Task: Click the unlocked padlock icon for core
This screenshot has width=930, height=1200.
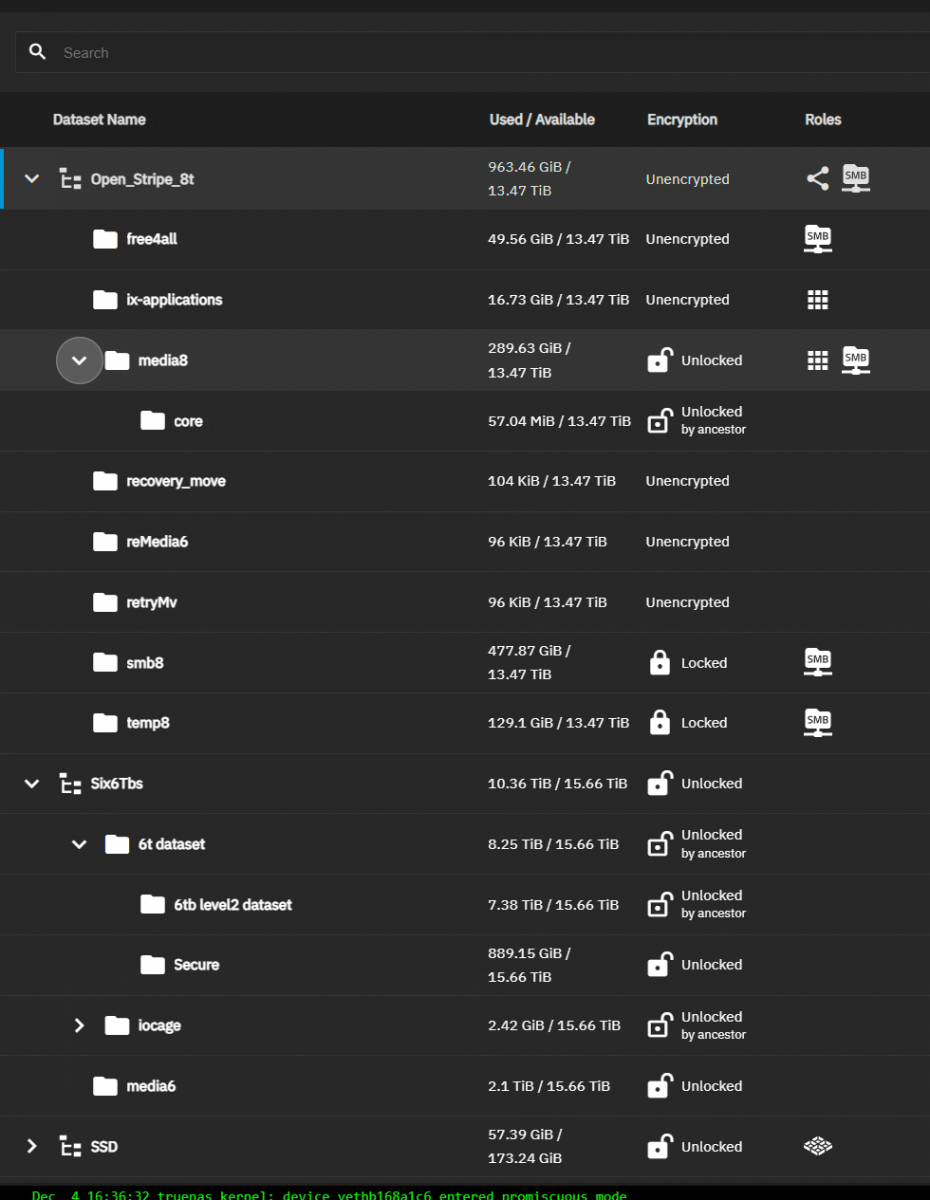Action: coord(659,420)
